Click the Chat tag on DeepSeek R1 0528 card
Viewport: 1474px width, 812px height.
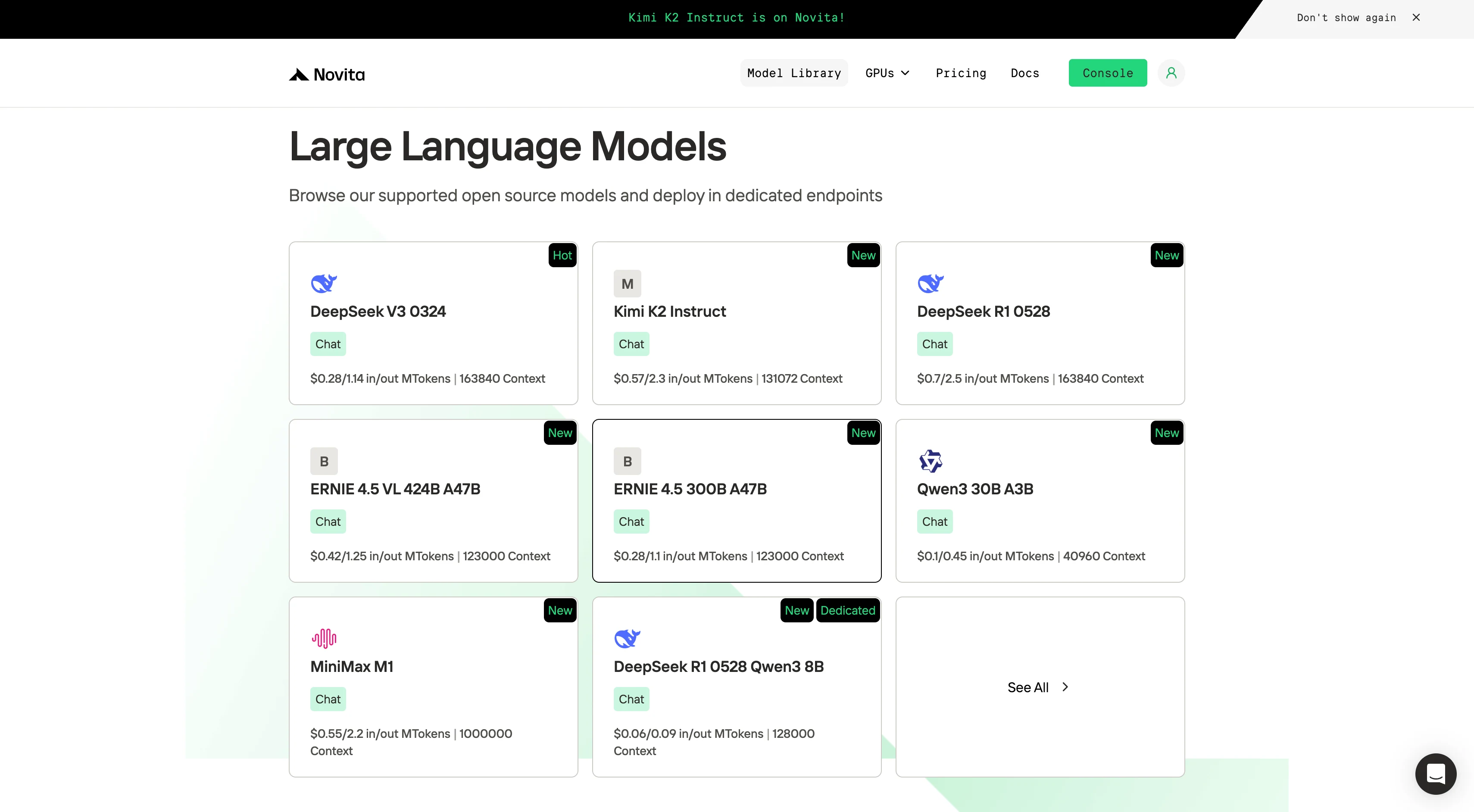pos(934,344)
